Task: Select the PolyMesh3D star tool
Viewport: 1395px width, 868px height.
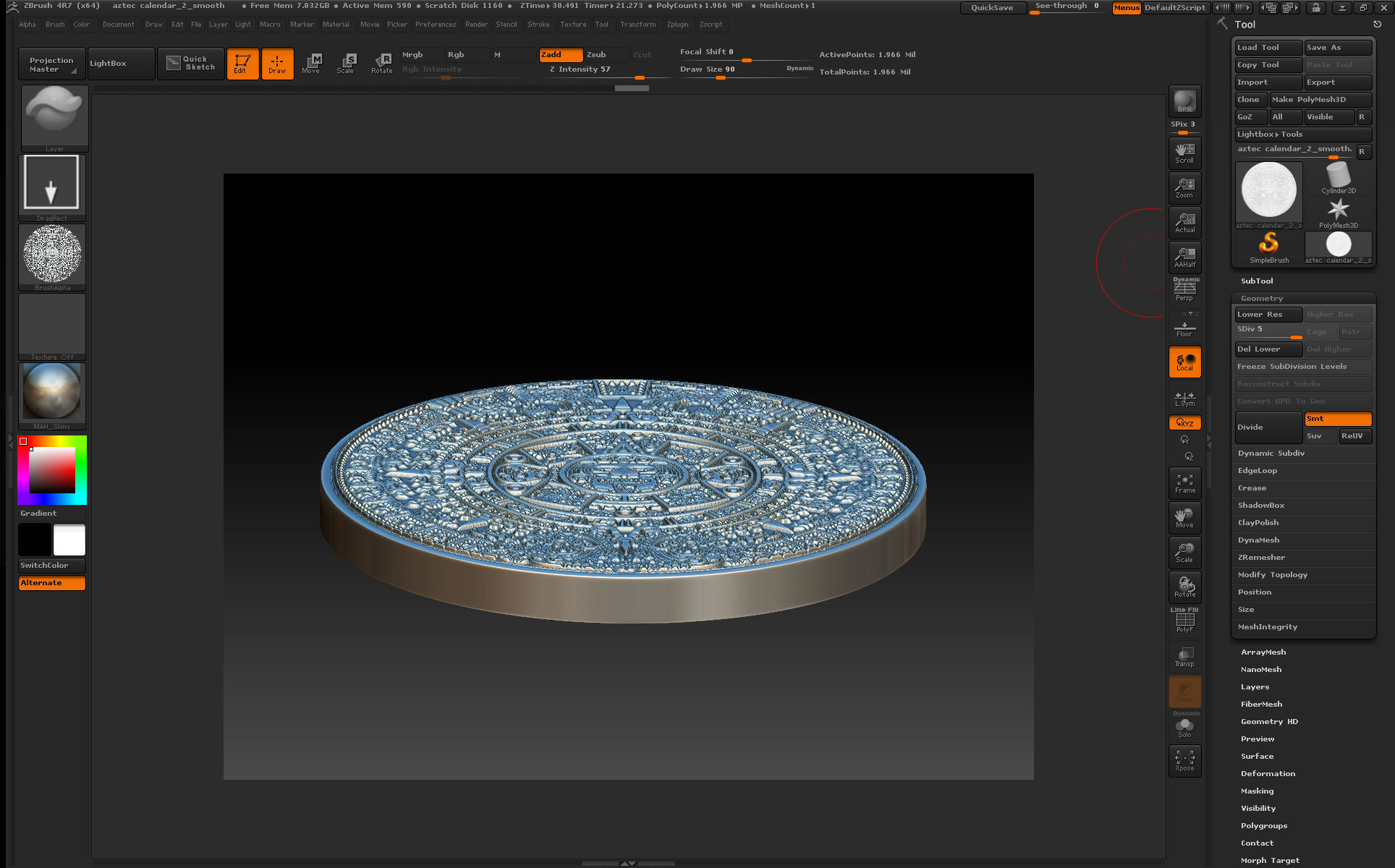Action: 1338,213
